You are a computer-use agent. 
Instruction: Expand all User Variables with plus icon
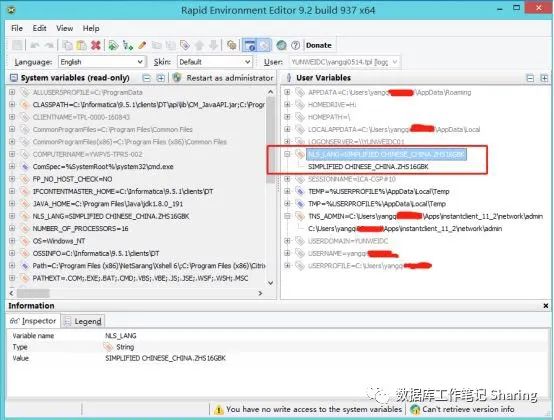click(544, 78)
